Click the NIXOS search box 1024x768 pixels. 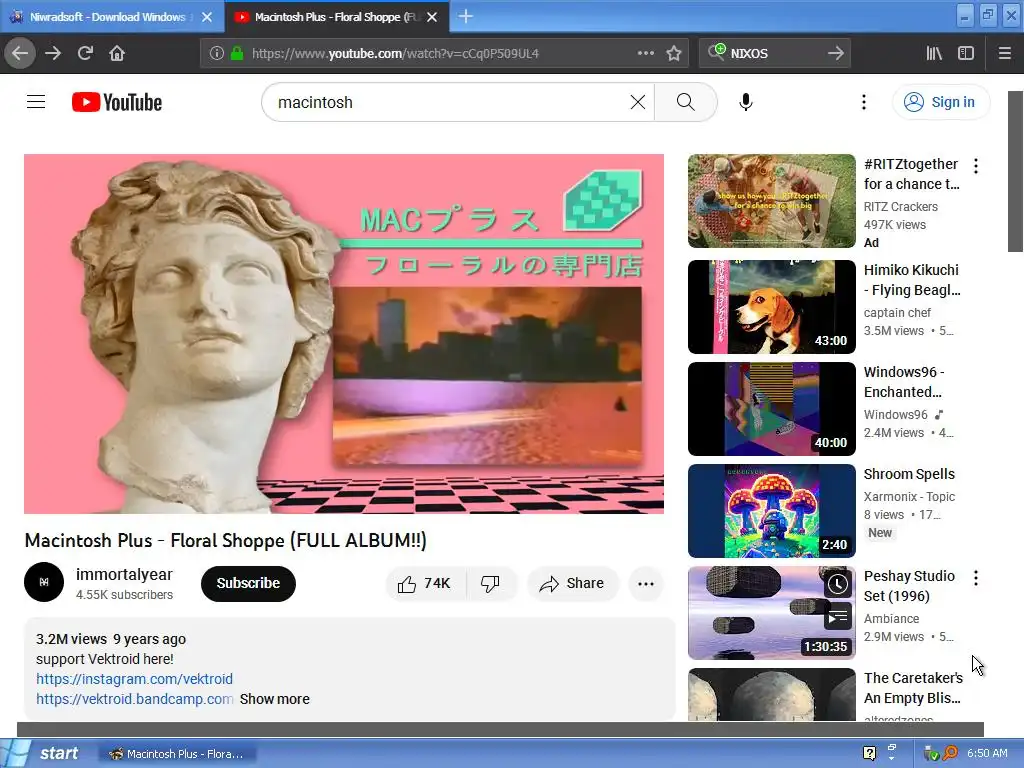coord(774,54)
